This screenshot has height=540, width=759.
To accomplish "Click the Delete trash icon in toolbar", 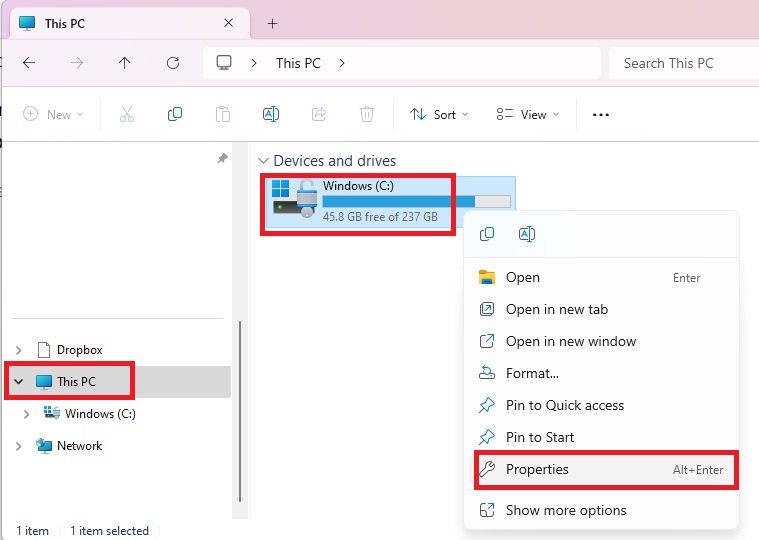I will [x=366, y=115].
